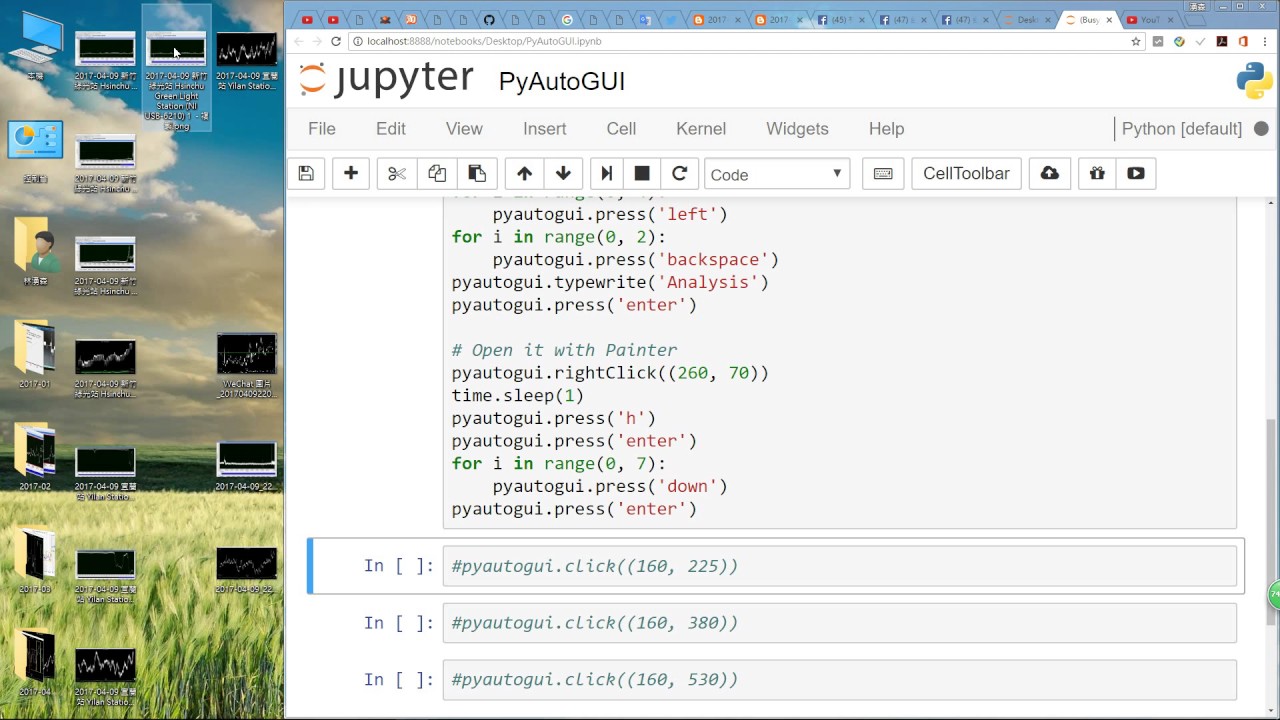The height and width of the screenshot is (720, 1280).
Task: Click the video play icon in Jupyter toolbar
Action: point(1136,173)
